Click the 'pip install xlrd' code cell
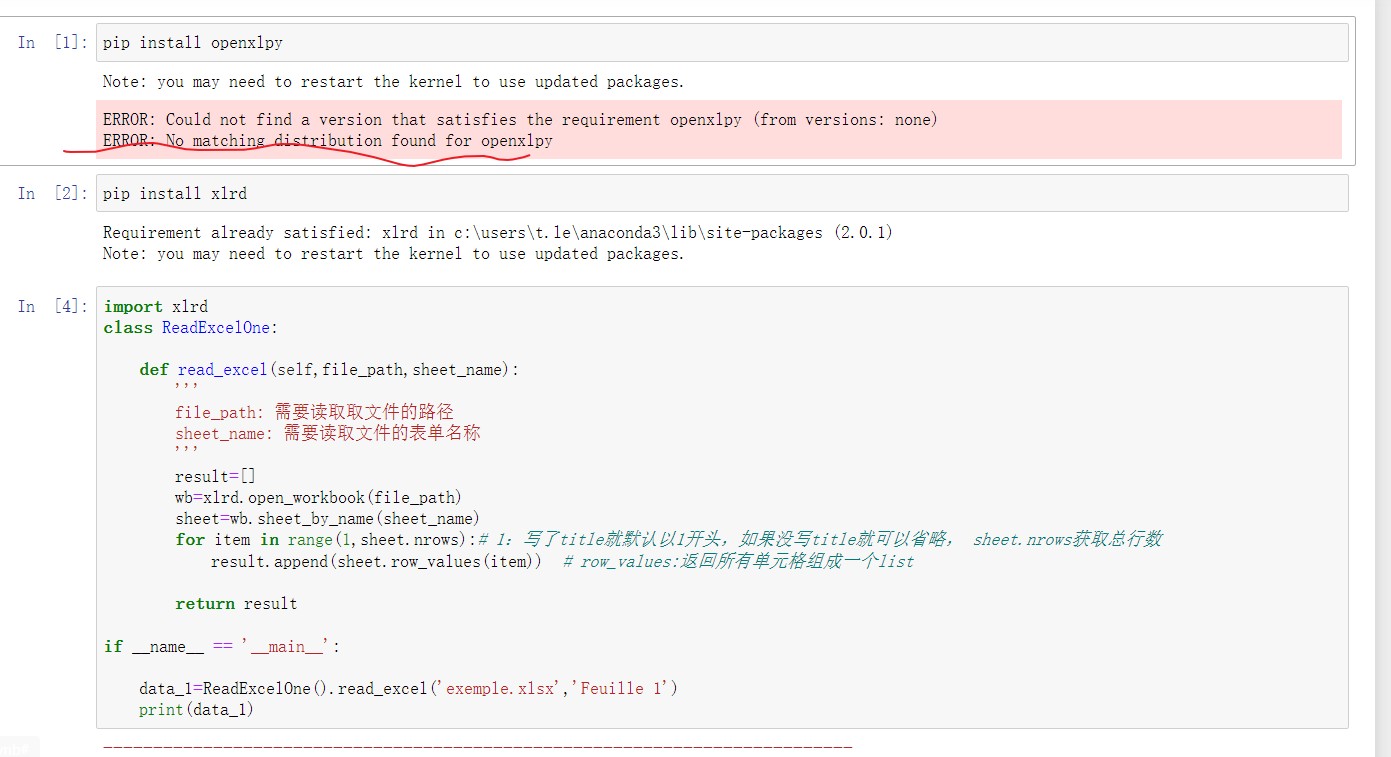The height and width of the screenshot is (757, 1391). point(722,193)
